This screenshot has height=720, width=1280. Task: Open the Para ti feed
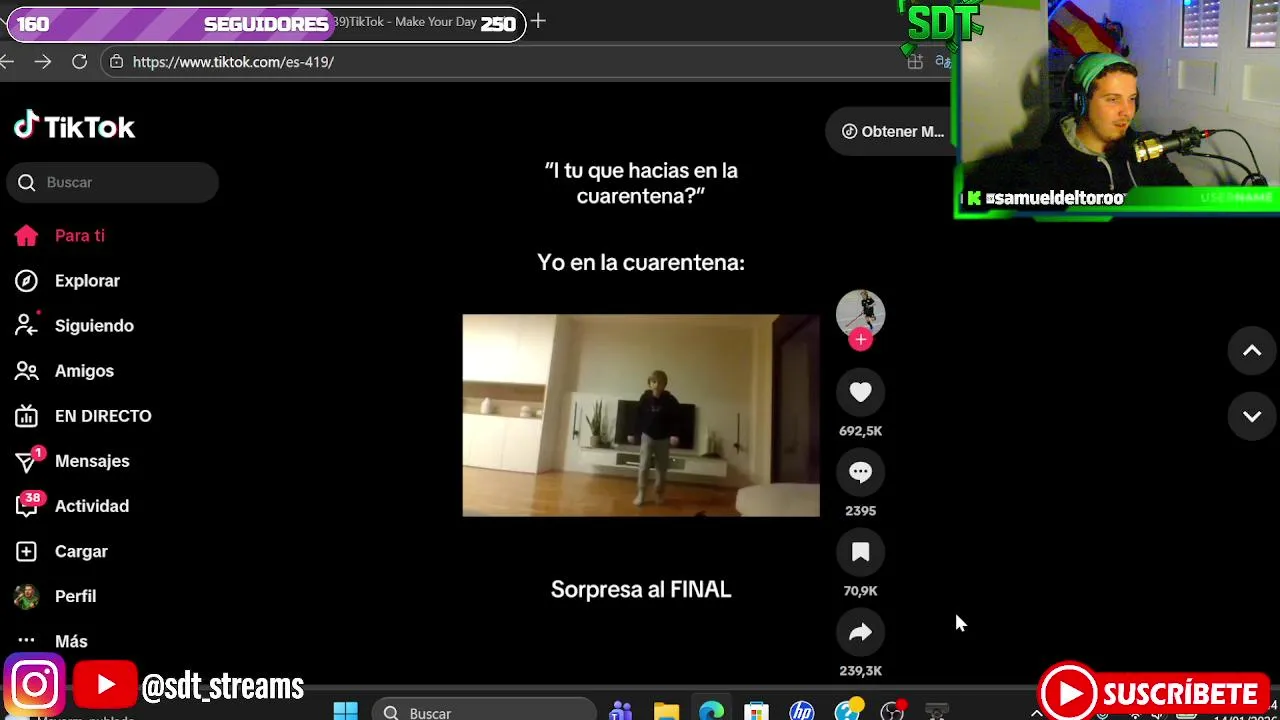point(60,236)
